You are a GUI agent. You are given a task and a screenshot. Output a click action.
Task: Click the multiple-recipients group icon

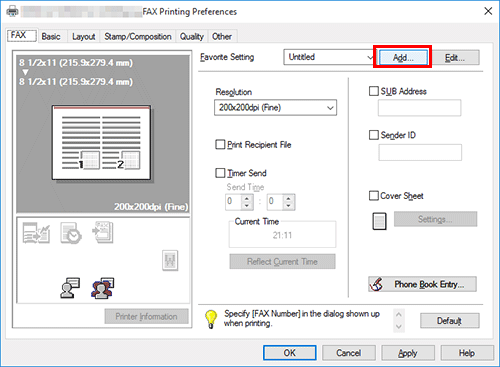tap(103, 288)
